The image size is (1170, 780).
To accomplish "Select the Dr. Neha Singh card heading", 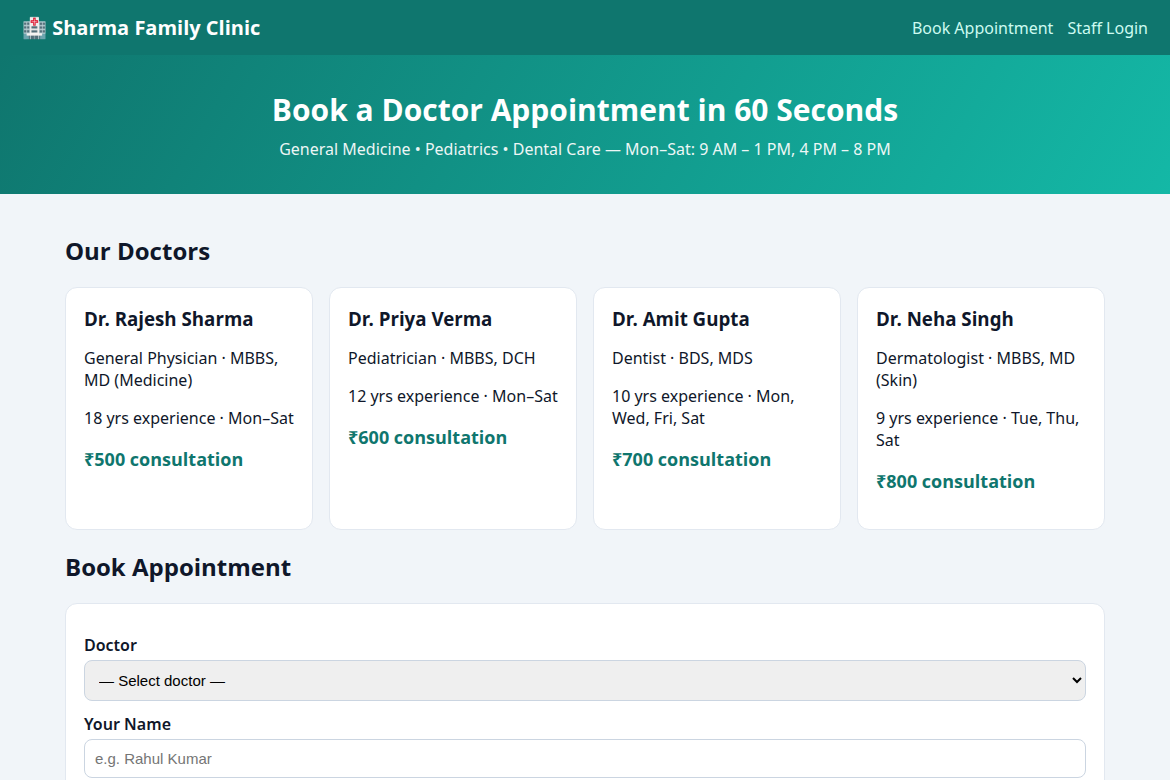I will click(945, 319).
